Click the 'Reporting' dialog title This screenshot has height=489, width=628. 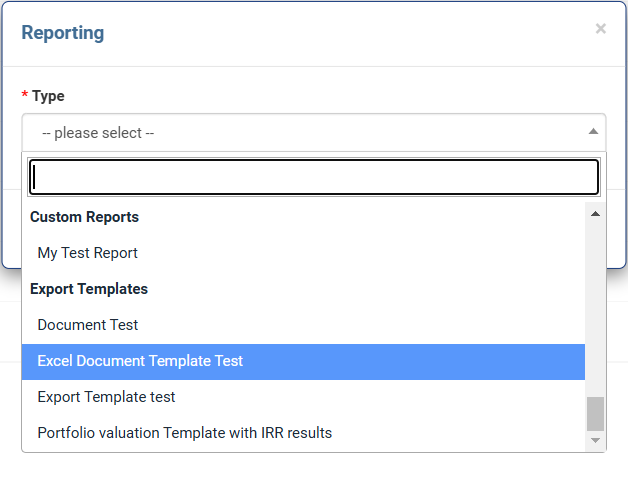click(63, 33)
